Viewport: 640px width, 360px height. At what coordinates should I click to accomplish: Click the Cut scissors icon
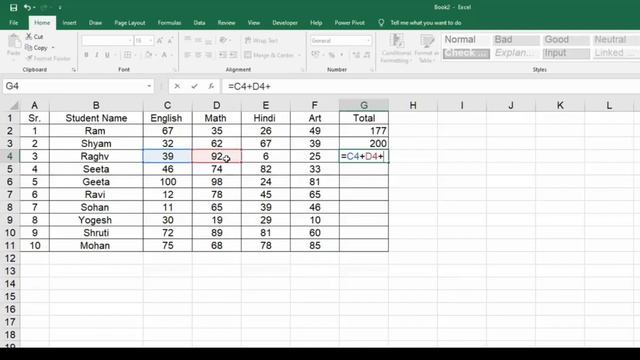(29, 36)
